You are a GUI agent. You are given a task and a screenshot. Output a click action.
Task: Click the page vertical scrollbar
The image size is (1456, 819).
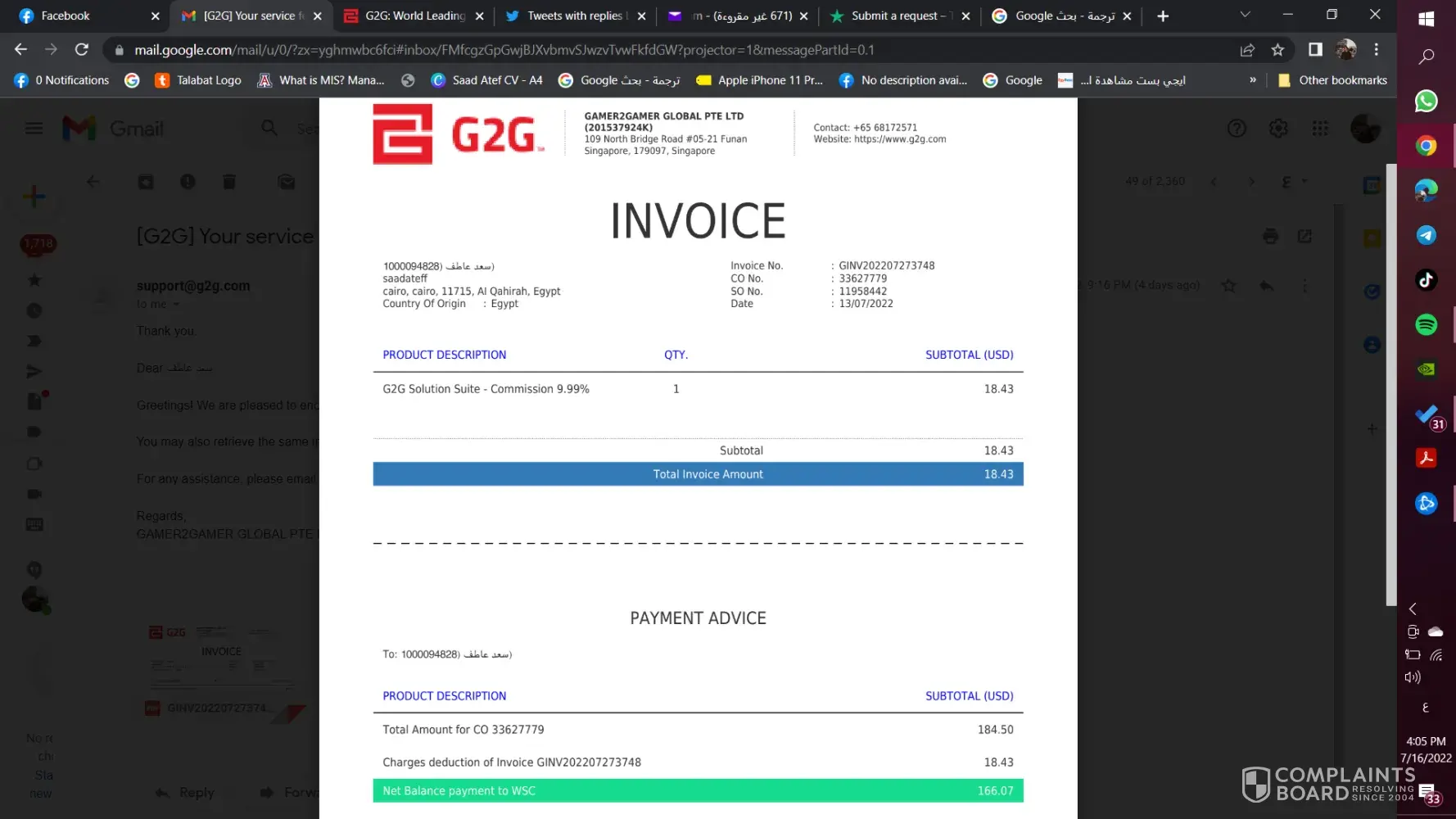click(1390, 385)
